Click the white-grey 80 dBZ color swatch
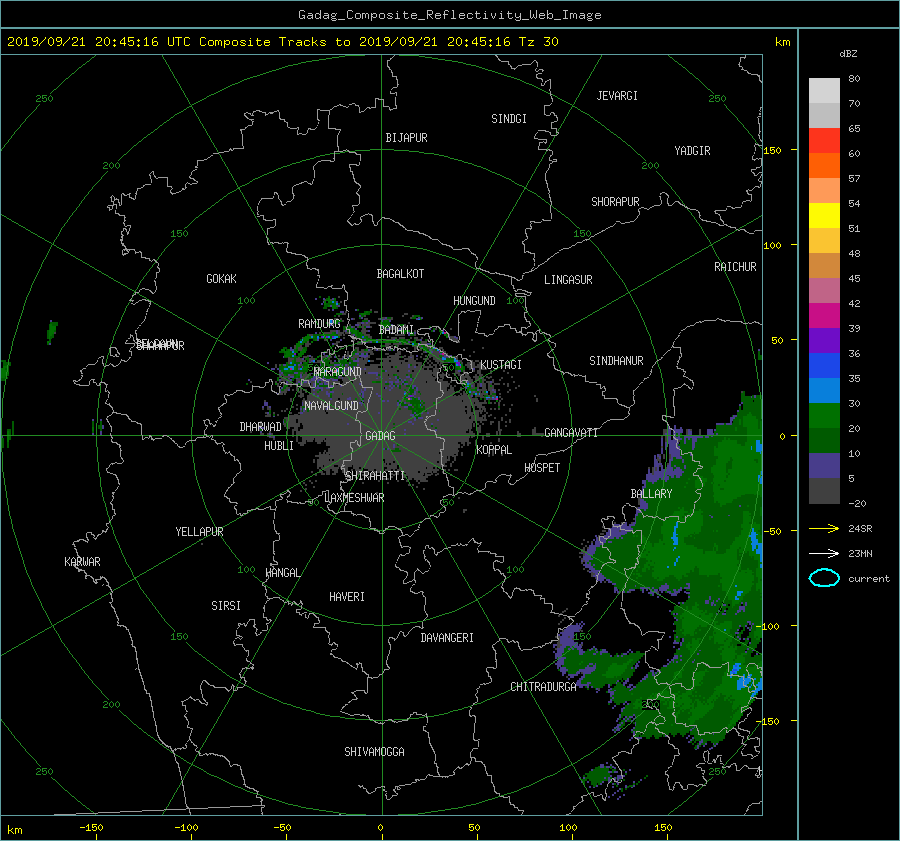The width and height of the screenshot is (900, 841). pyautogui.click(x=824, y=90)
